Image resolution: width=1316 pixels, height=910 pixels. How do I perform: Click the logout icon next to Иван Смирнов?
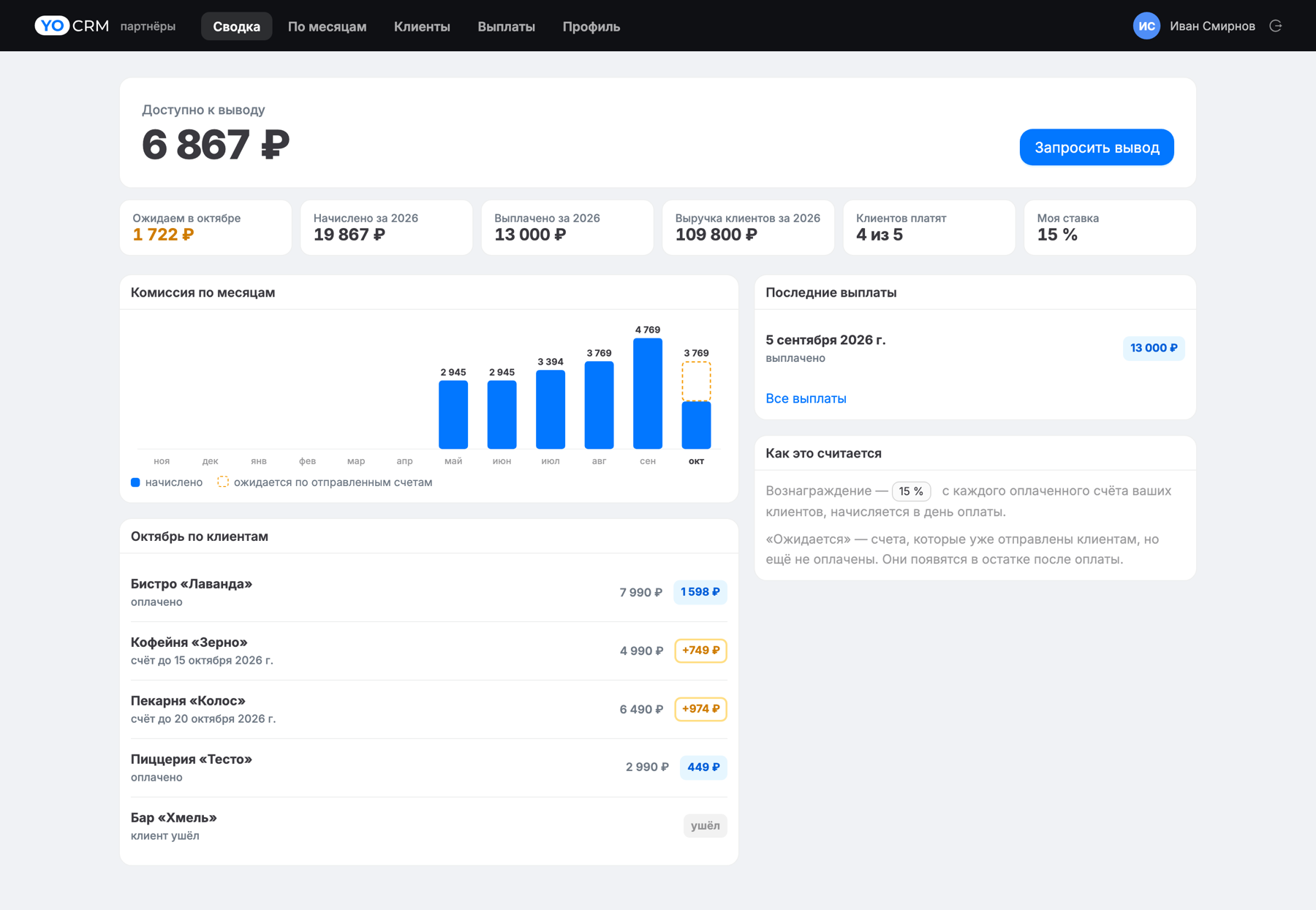pos(1276,26)
